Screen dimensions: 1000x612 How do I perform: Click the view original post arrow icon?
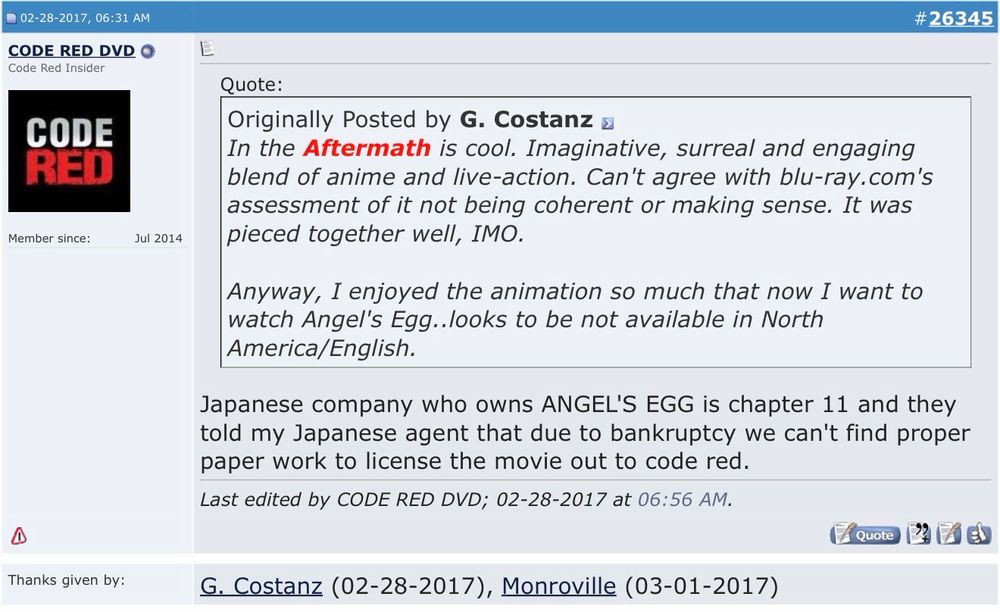[607, 123]
